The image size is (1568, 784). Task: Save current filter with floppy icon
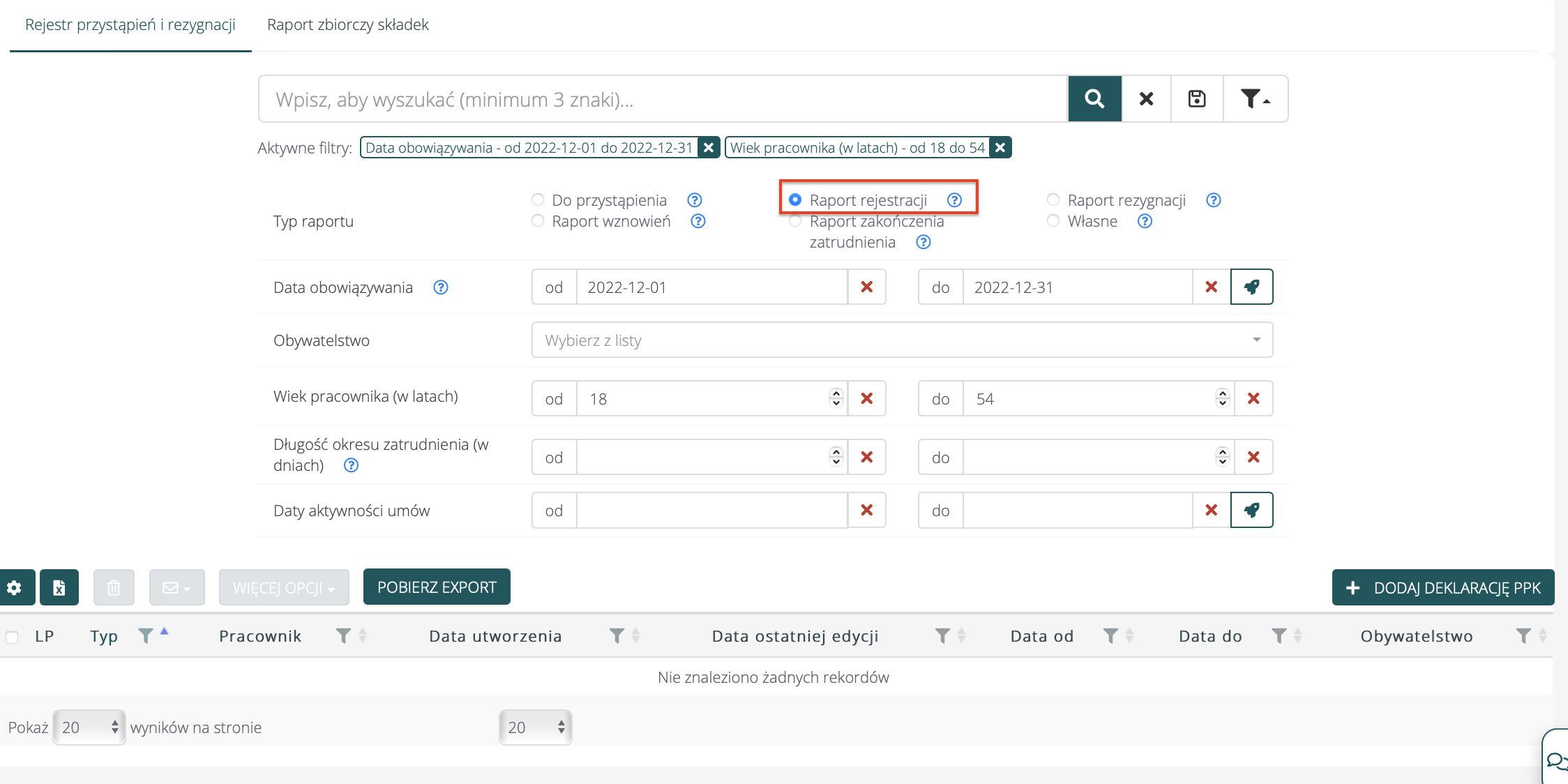1197,99
